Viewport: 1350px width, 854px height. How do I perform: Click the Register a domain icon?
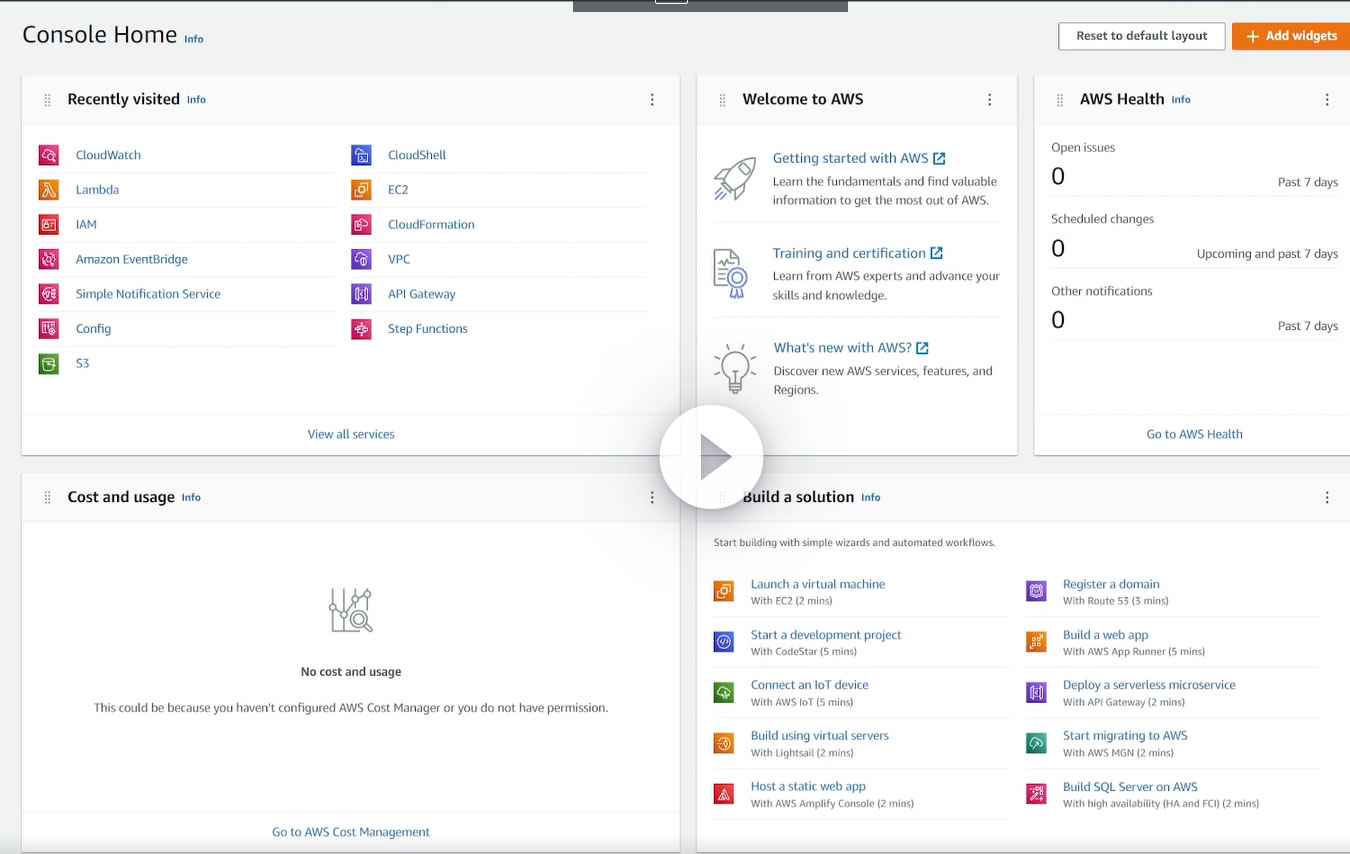tap(1036, 591)
